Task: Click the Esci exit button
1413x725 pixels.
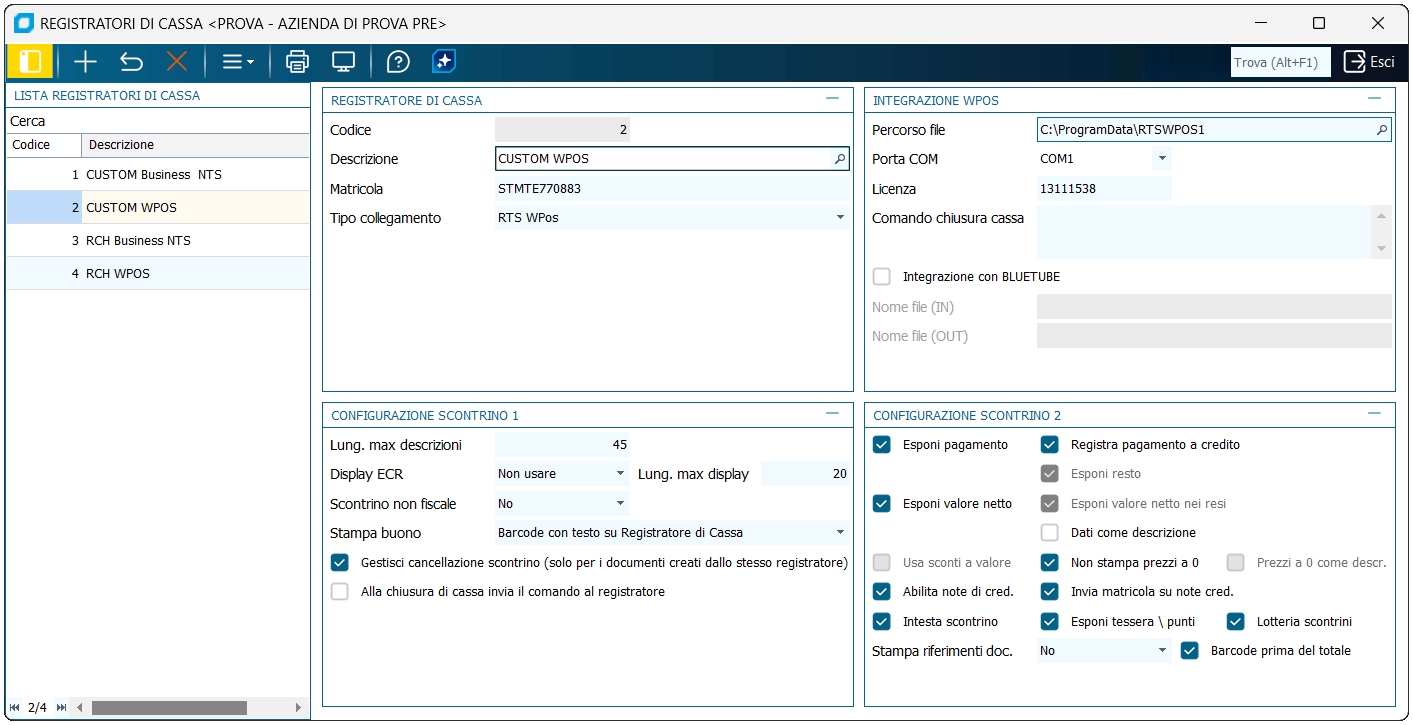Action: tap(1369, 62)
